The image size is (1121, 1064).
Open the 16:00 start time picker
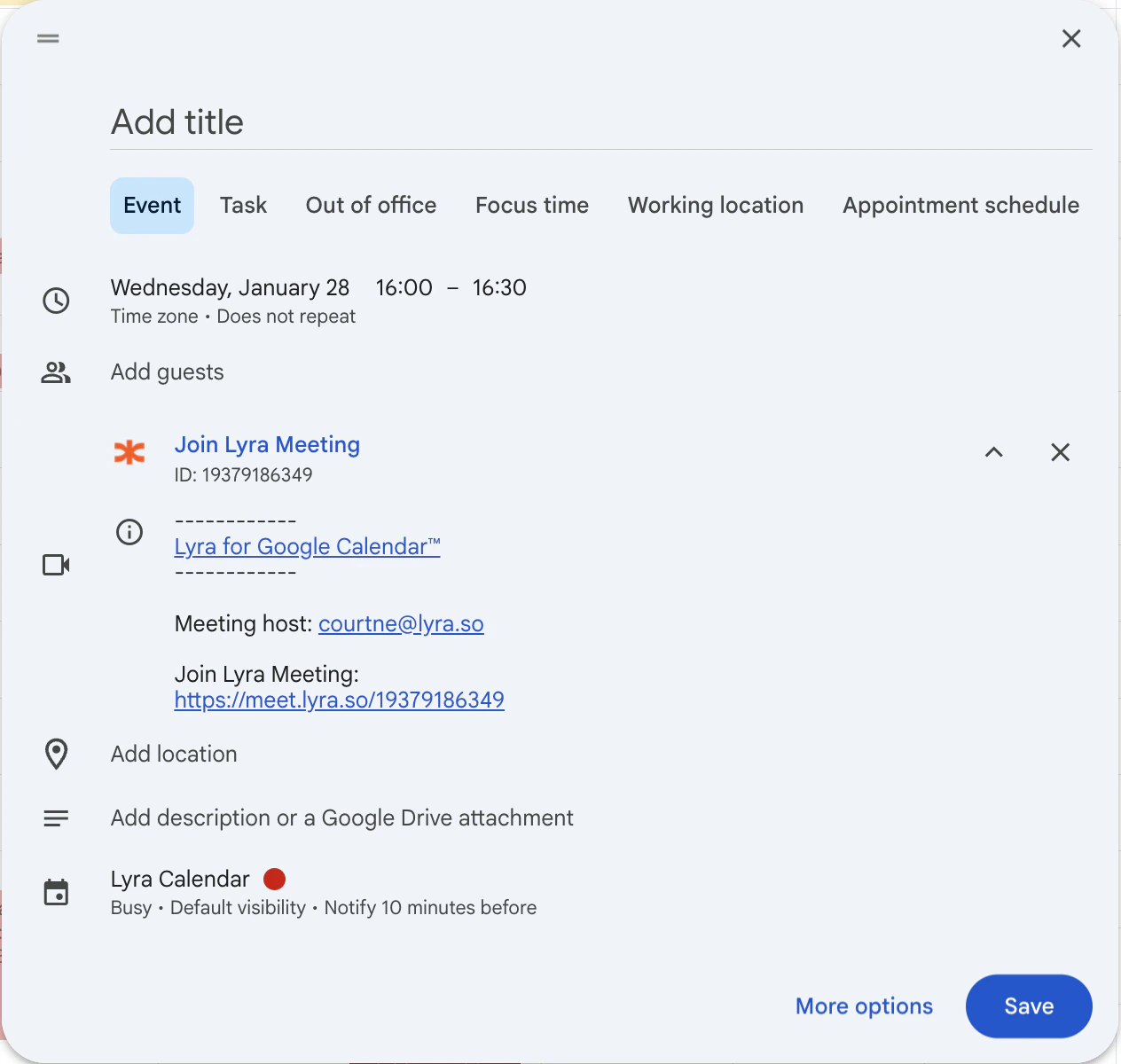404,287
